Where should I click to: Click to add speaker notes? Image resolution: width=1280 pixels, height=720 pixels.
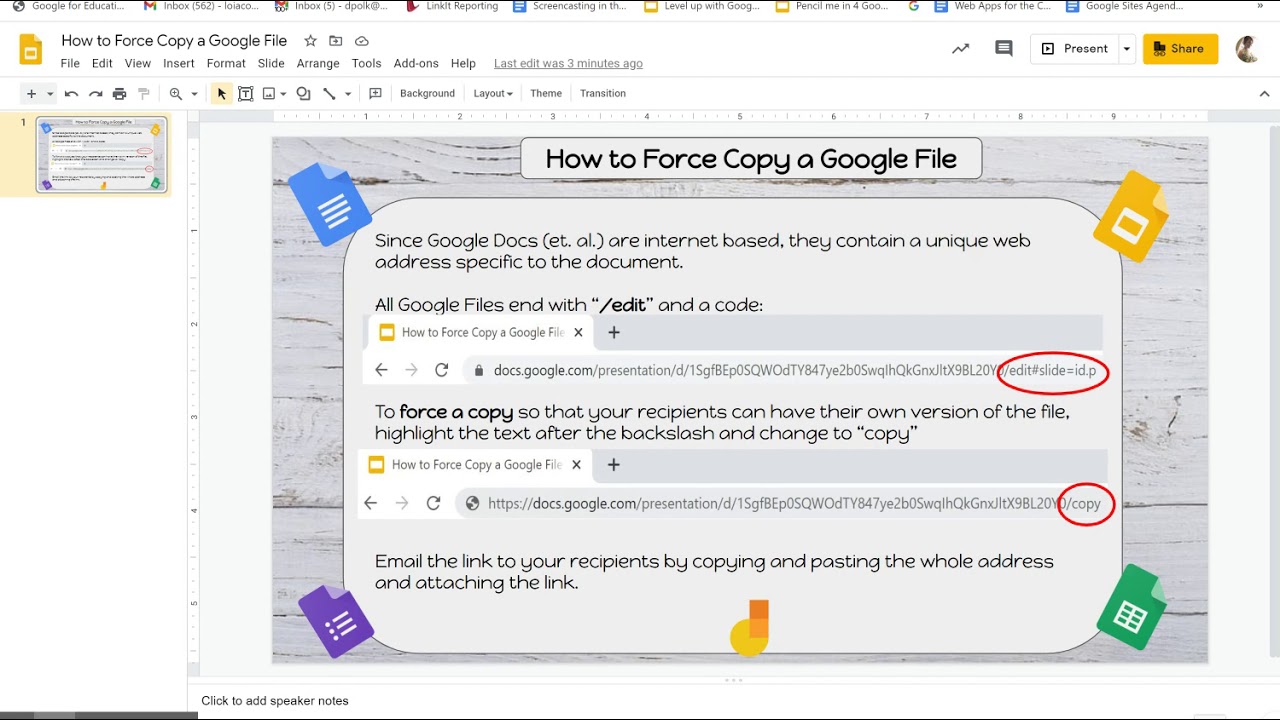pos(275,701)
